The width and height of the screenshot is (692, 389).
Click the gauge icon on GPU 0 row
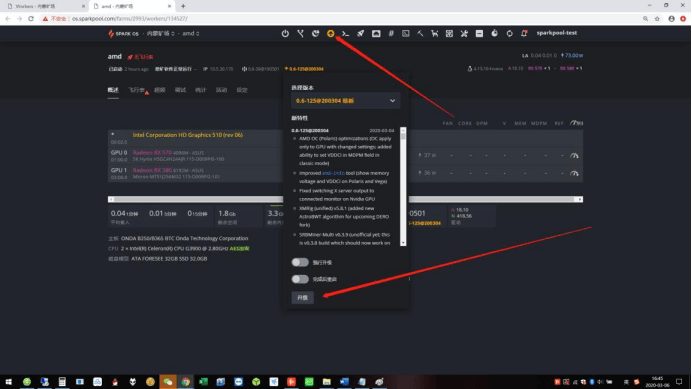coord(574,155)
